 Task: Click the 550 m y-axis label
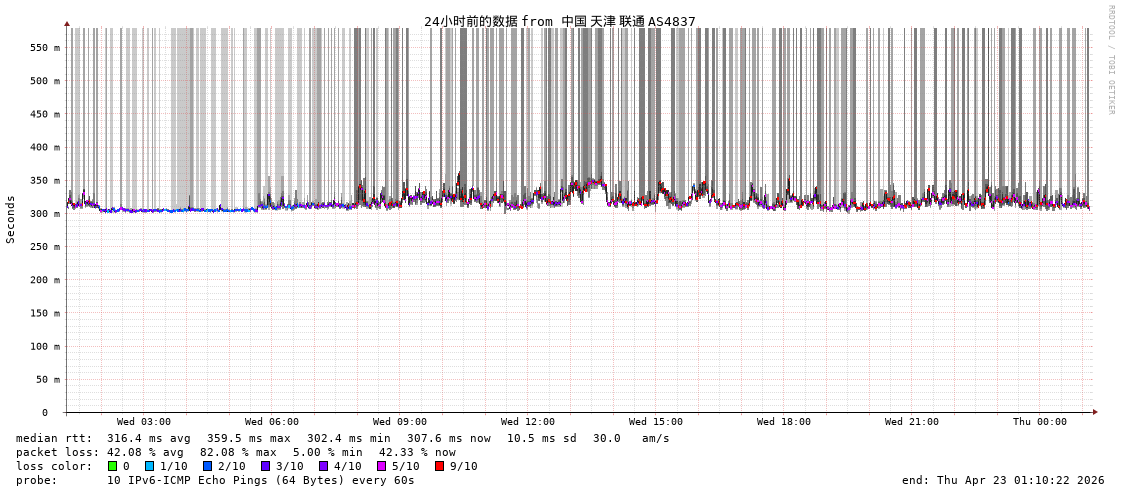tap(45, 48)
